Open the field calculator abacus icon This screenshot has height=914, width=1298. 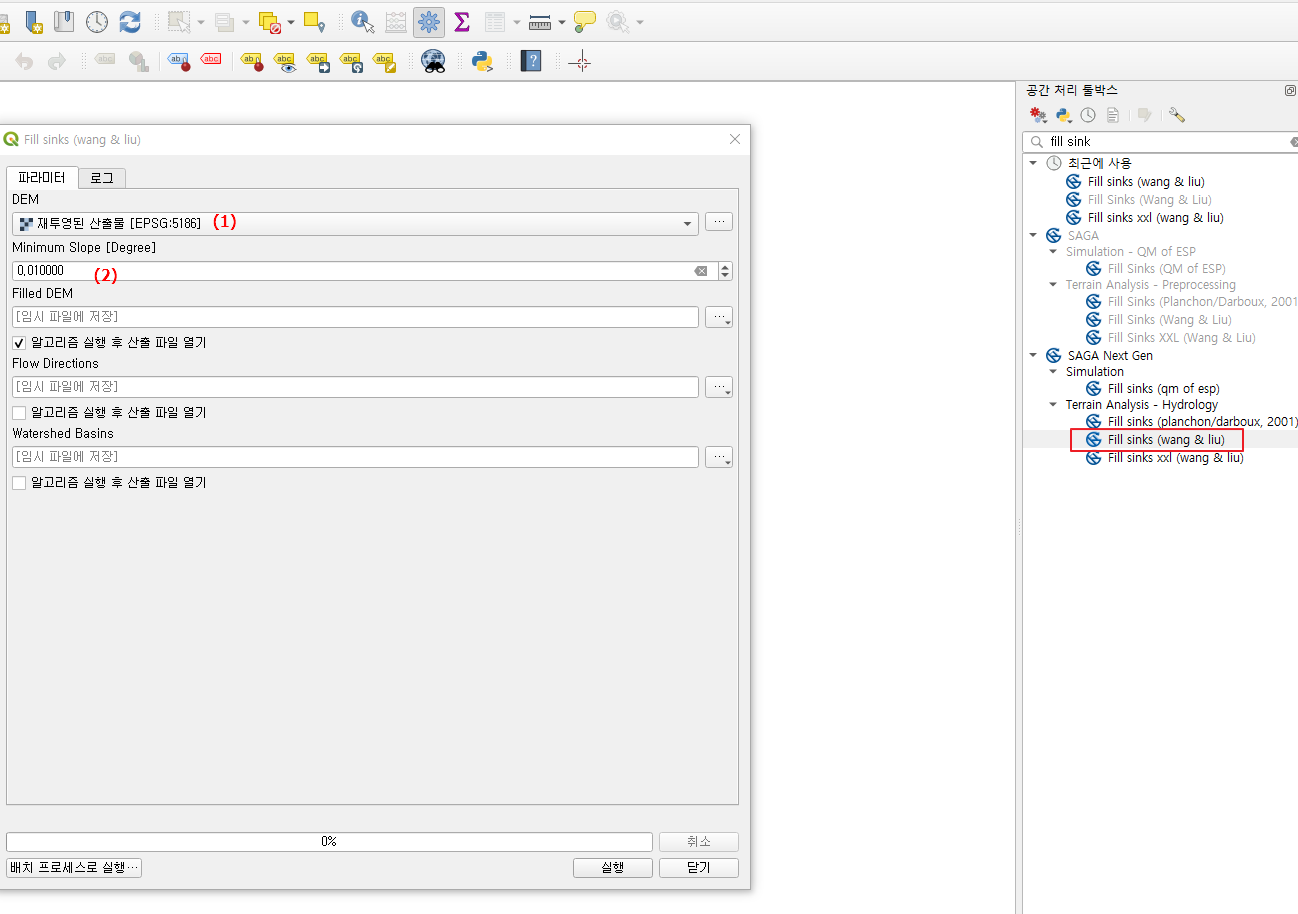[x=396, y=21]
